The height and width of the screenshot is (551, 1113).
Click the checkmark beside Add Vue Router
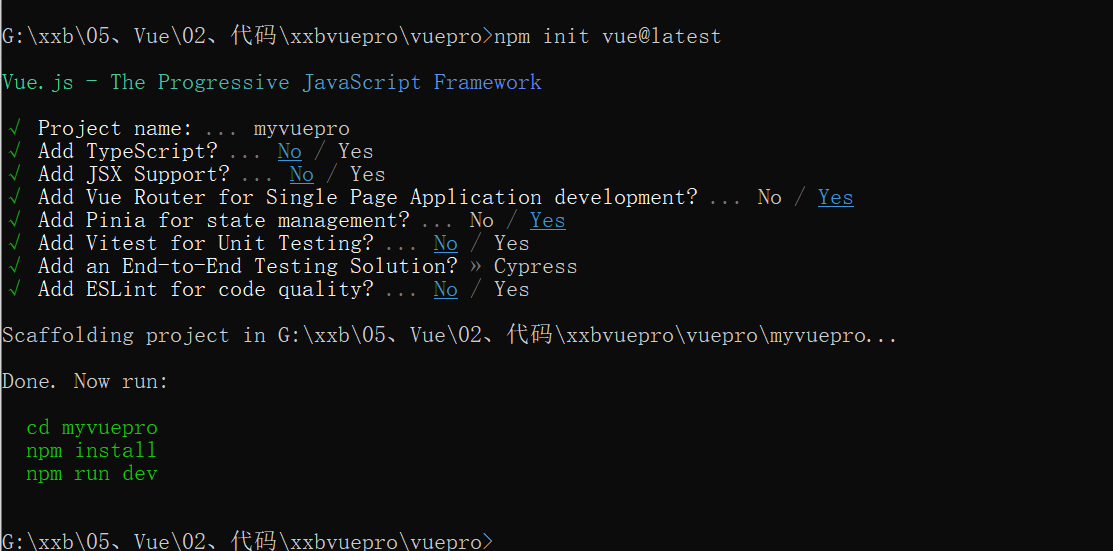pos(14,197)
